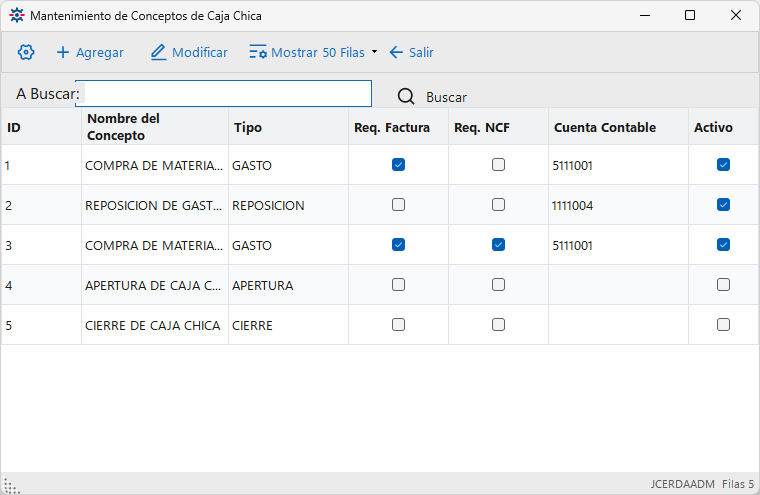Select the REPOSICION DE GAST... name cell

[x=155, y=205]
